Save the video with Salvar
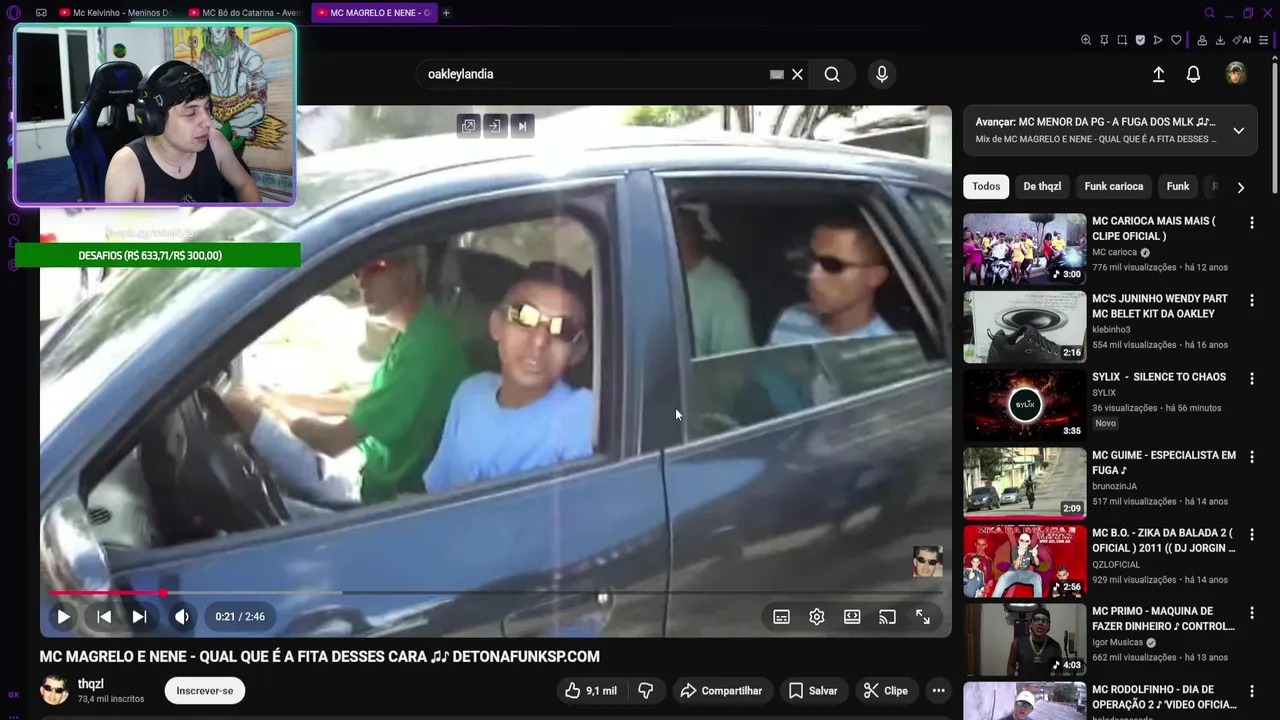The image size is (1280, 720). [813, 691]
